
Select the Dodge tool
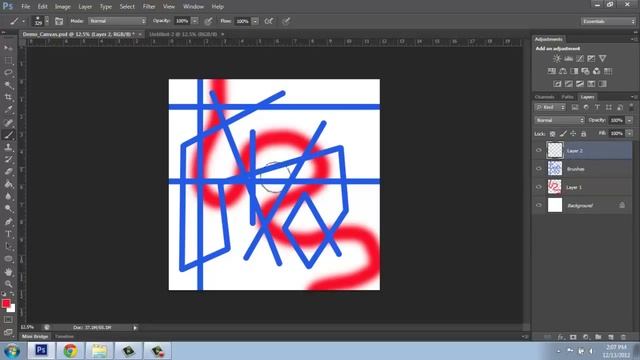coord(8,209)
